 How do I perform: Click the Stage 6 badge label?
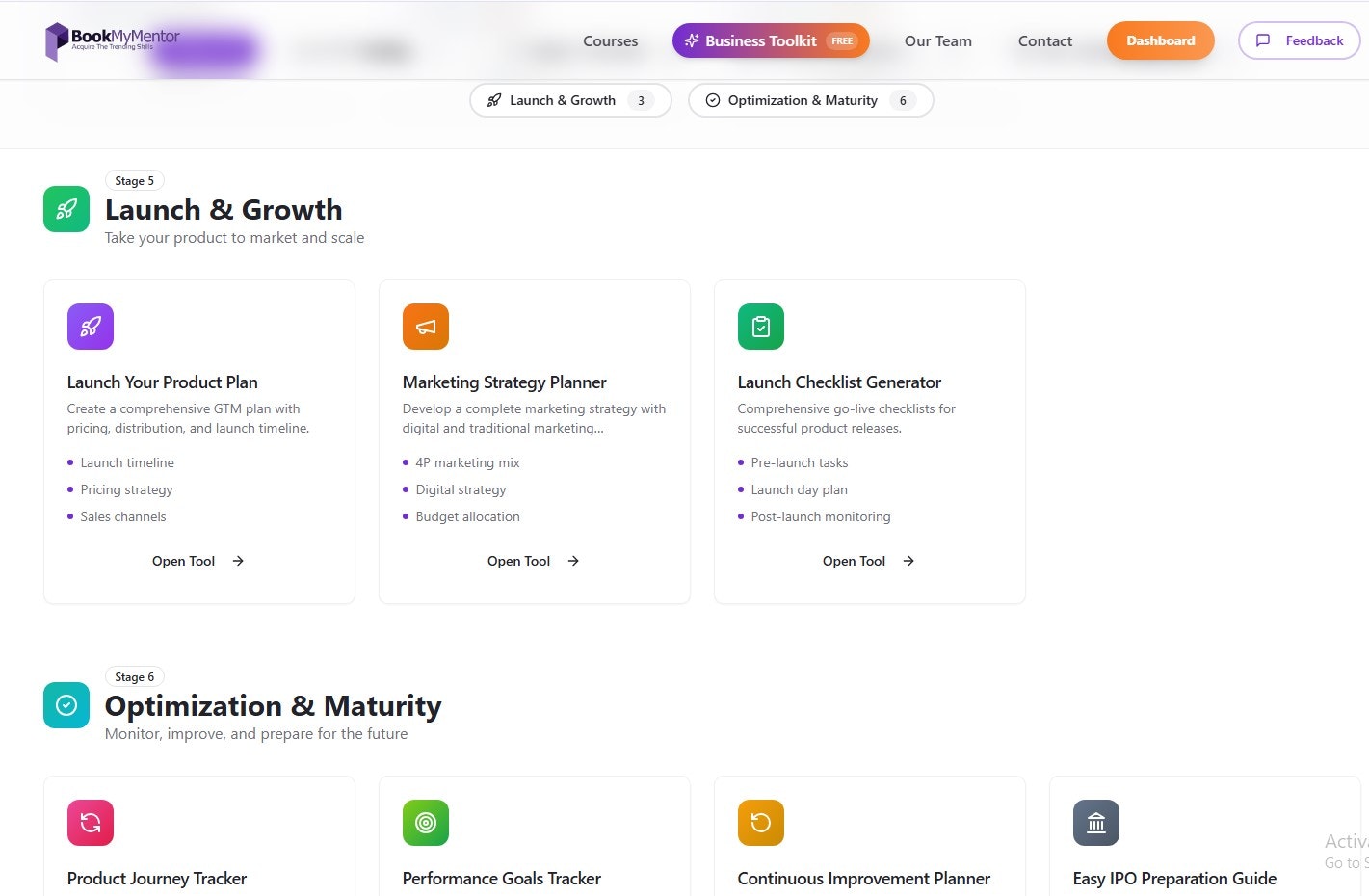tap(134, 676)
